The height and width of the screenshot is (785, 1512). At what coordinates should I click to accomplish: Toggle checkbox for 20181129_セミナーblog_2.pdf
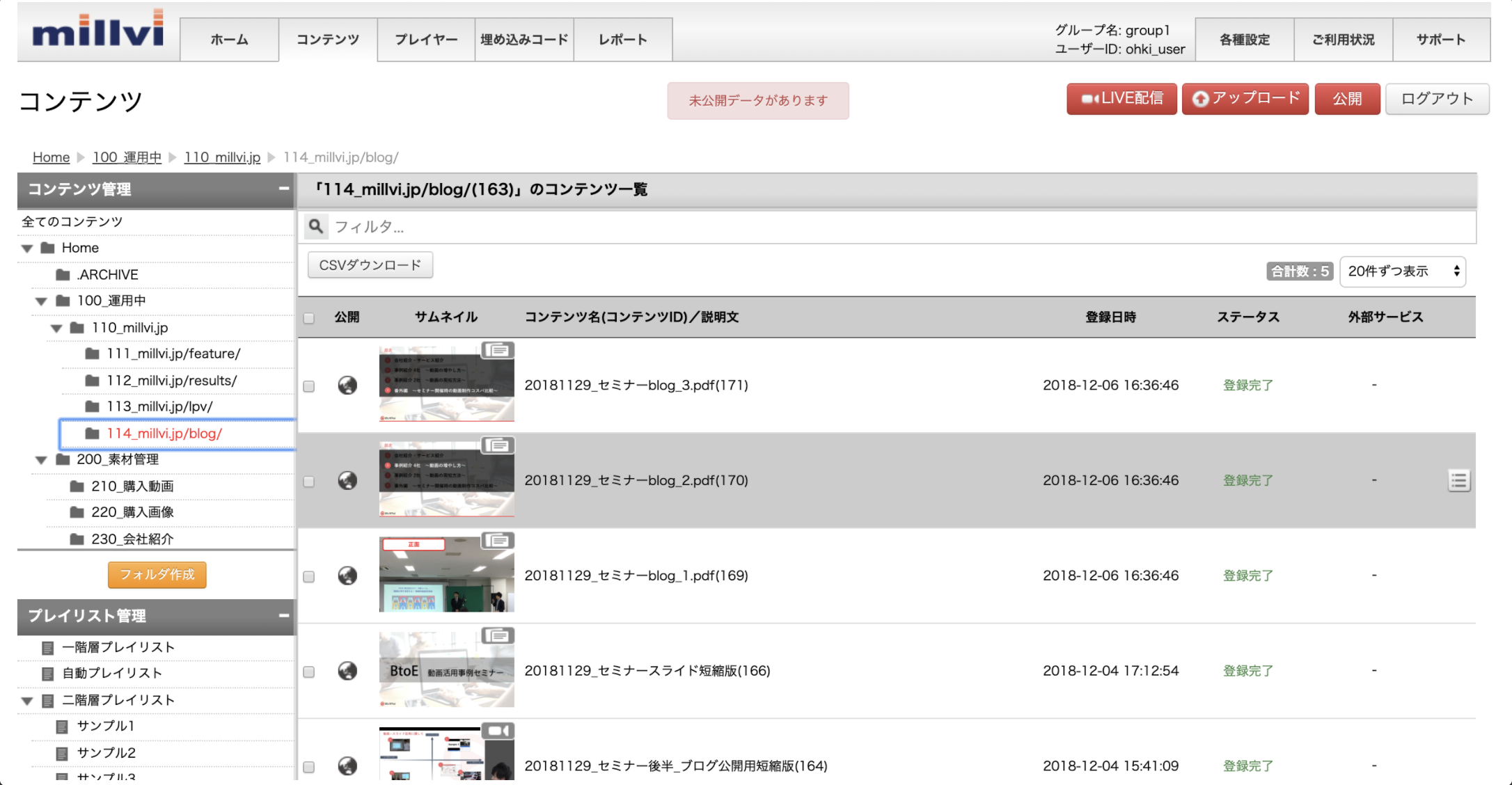(x=308, y=479)
